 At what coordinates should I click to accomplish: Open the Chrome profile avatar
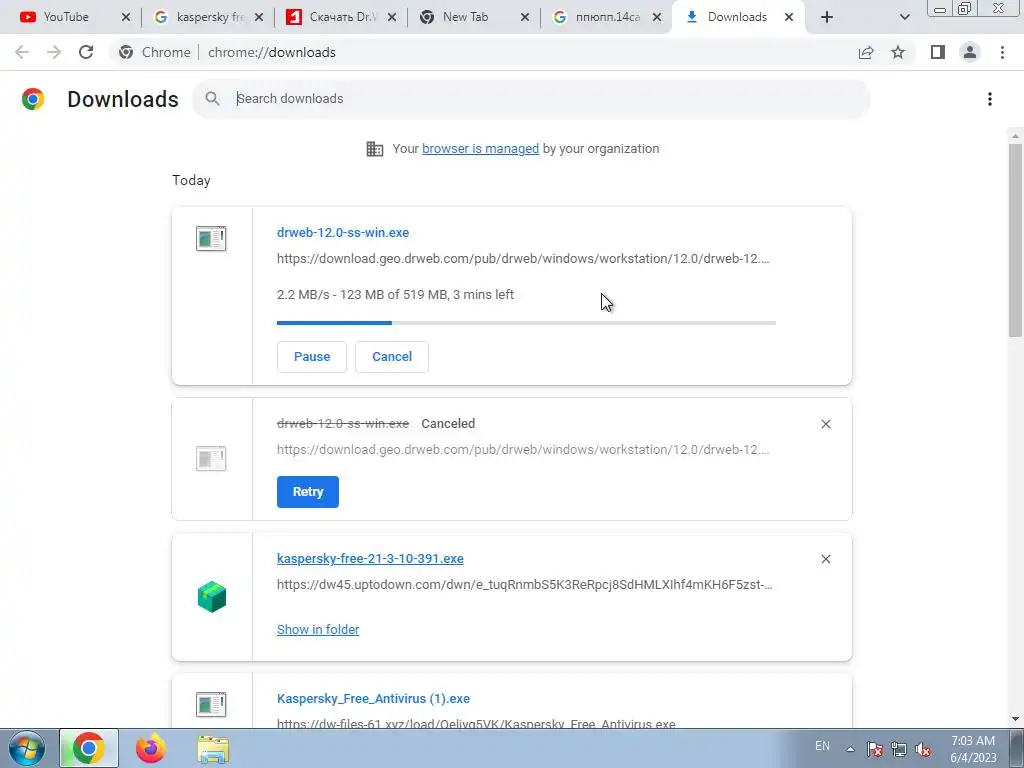pyautogui.click(x=970, y=52)
